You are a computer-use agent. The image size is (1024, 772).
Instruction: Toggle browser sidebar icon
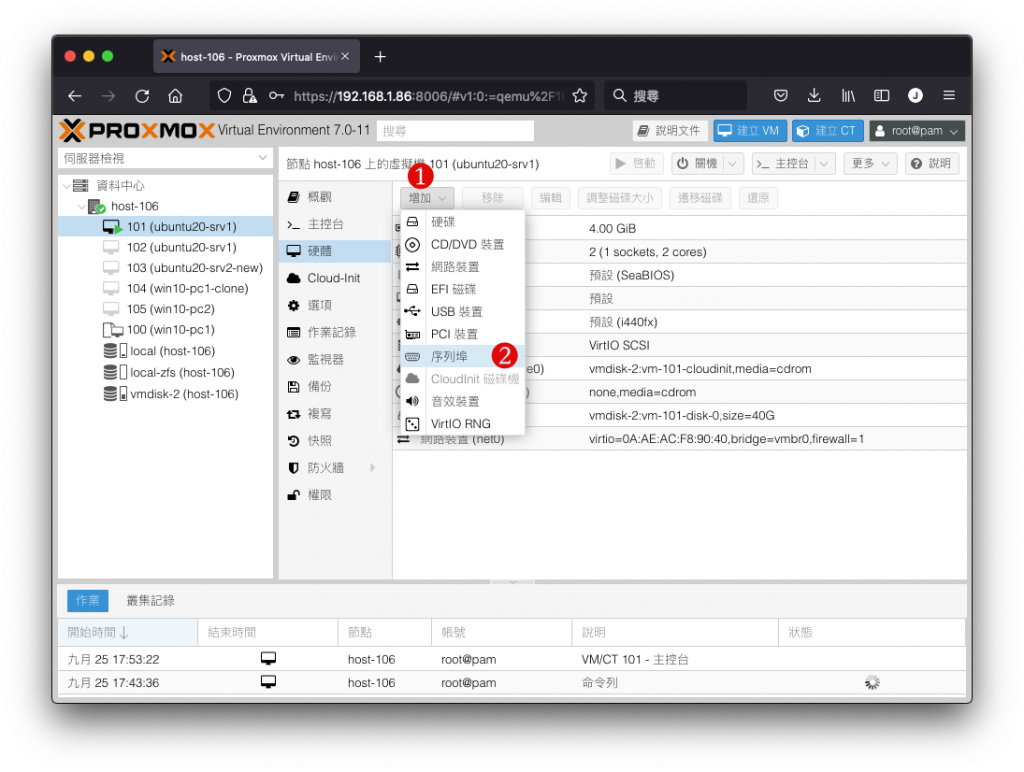tap(882, 96)
